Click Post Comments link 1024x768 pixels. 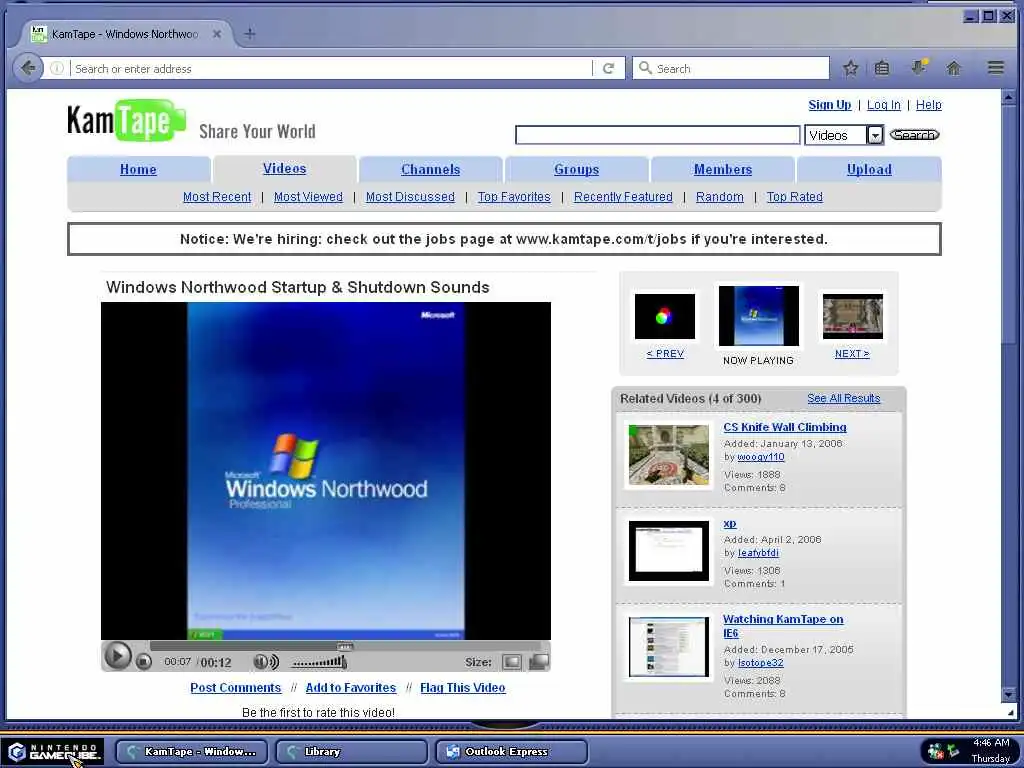(x=236, y=688)
